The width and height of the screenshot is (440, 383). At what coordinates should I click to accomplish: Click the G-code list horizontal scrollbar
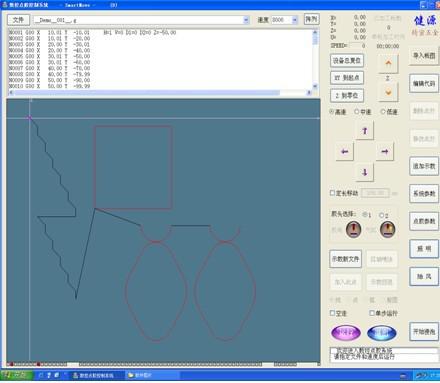point(160,93)
